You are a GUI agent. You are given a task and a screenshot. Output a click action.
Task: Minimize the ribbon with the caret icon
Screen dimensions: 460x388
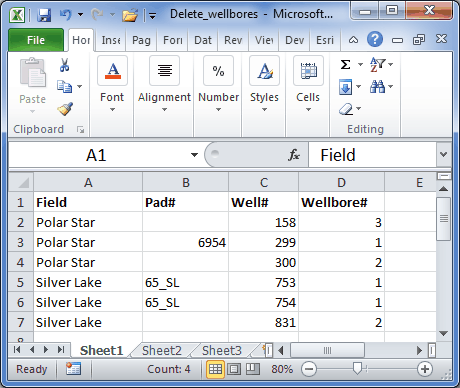[353, 40]
